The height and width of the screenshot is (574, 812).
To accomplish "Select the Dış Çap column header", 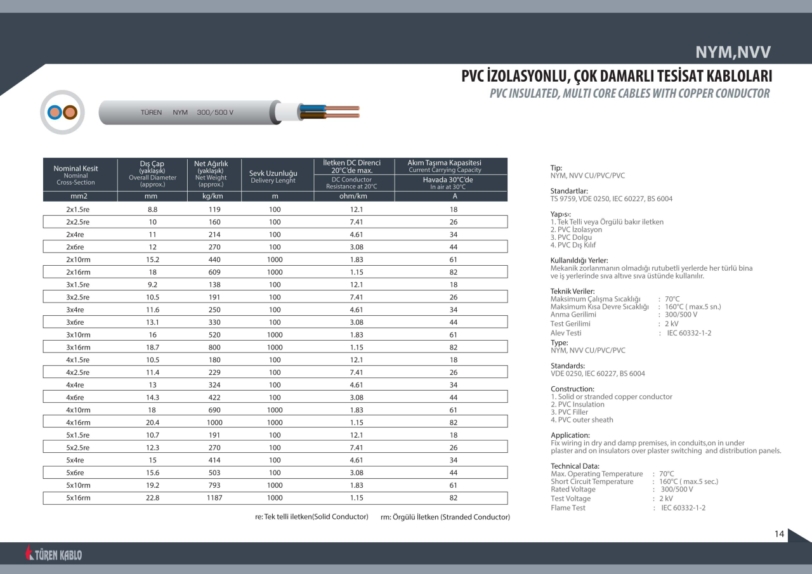I will tap(152, 174).
